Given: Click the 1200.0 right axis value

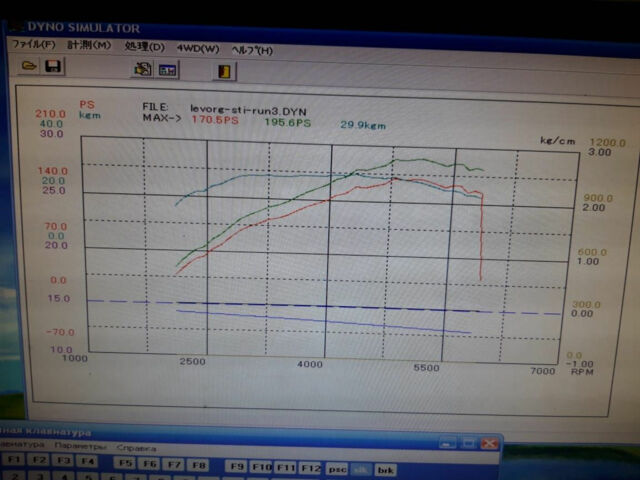Looking at the screenshot, I should pos(607,142).
